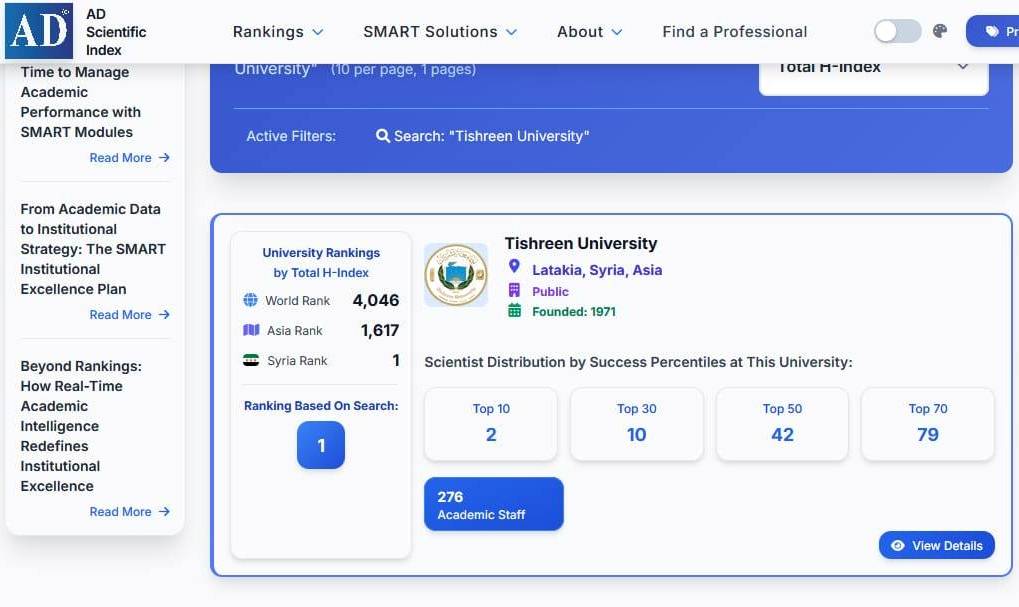Select Find a Professional in the navigation

coord(734,31)
